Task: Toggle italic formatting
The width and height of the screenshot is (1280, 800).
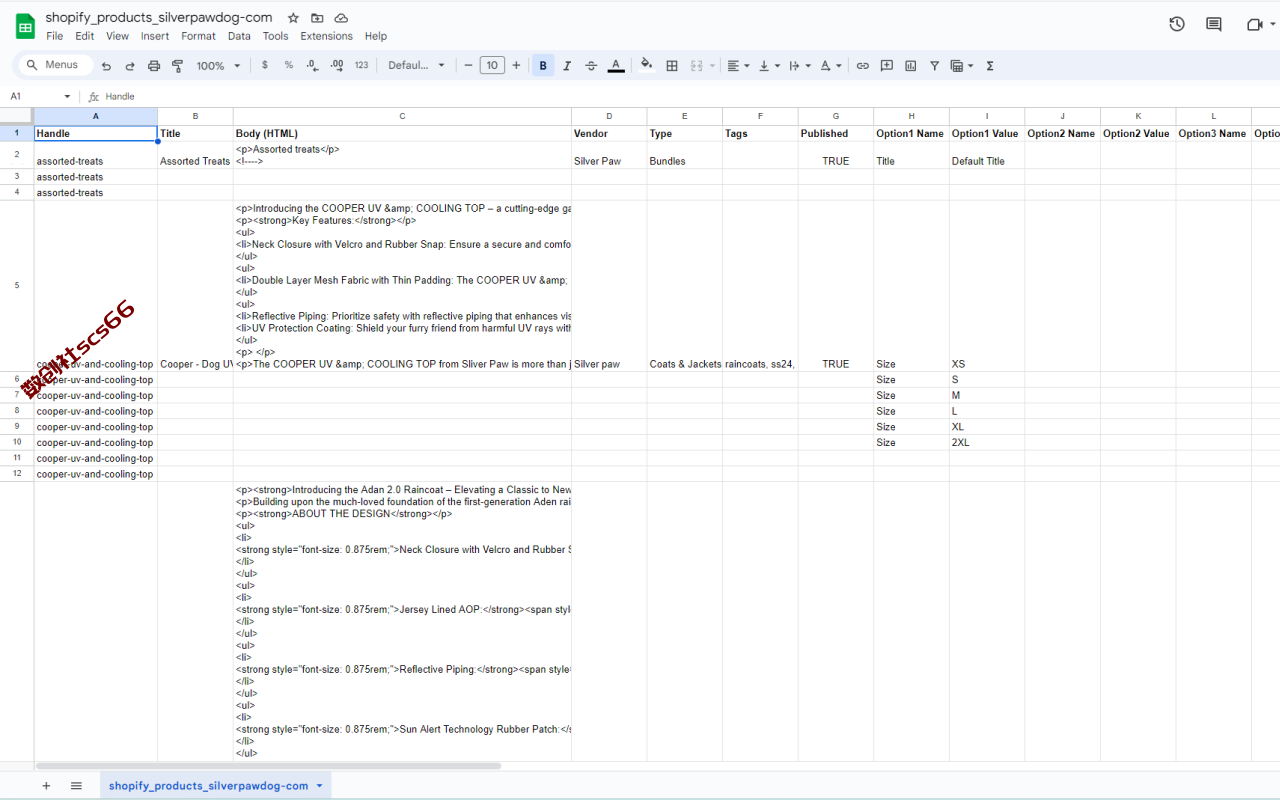Action: click(x=567, y=66)
